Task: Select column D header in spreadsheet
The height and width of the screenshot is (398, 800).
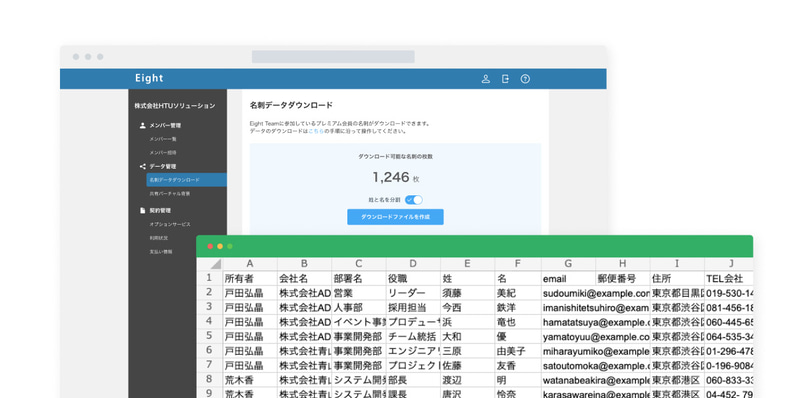Action: [413, 264]
